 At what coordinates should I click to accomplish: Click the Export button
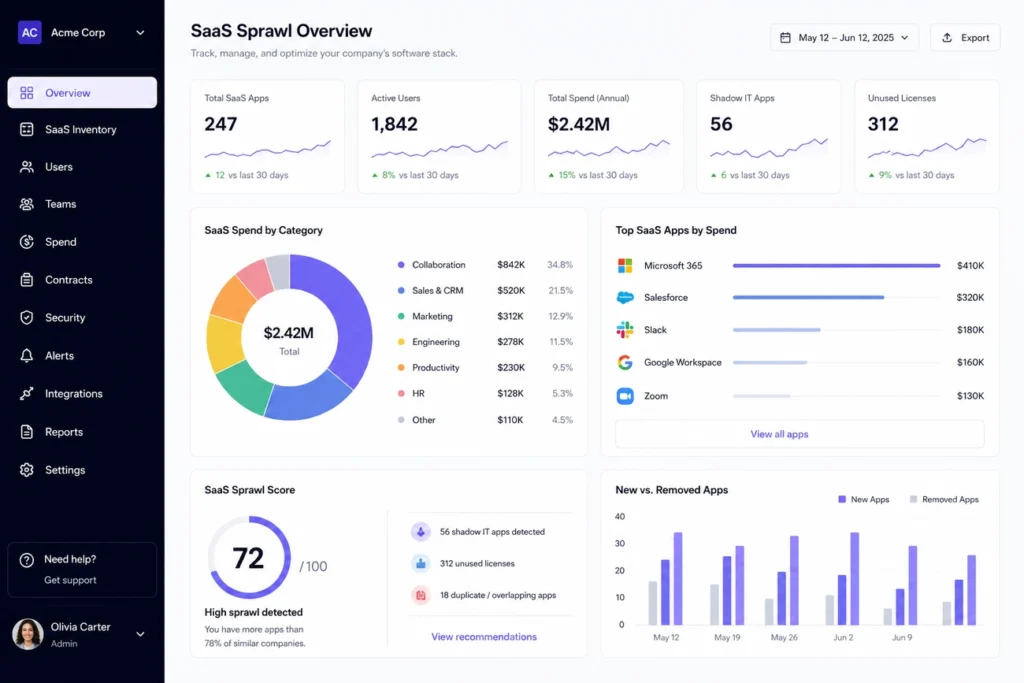pos(965,38)
